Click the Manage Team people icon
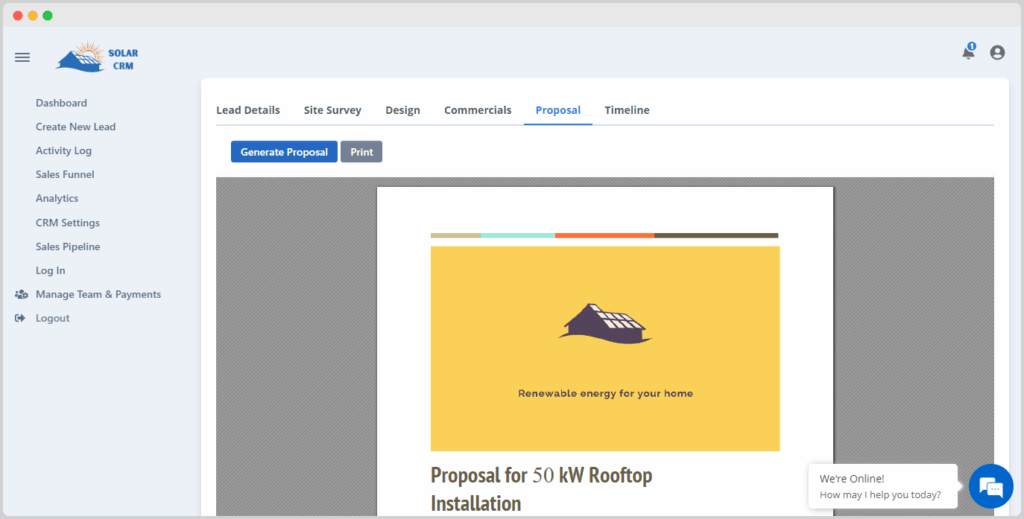This screenshot has width=1024, height=519. tap(21, 294)
